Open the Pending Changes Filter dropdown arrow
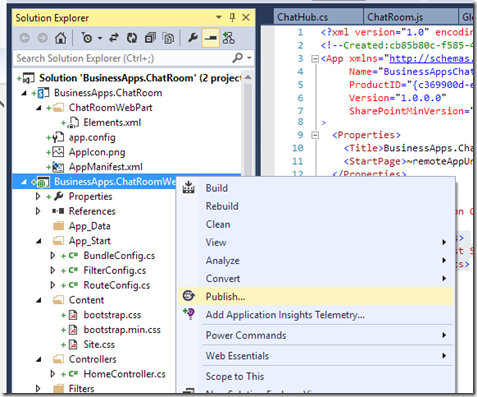477x397 pixels. pyautogui.click(x=100, y=38)
